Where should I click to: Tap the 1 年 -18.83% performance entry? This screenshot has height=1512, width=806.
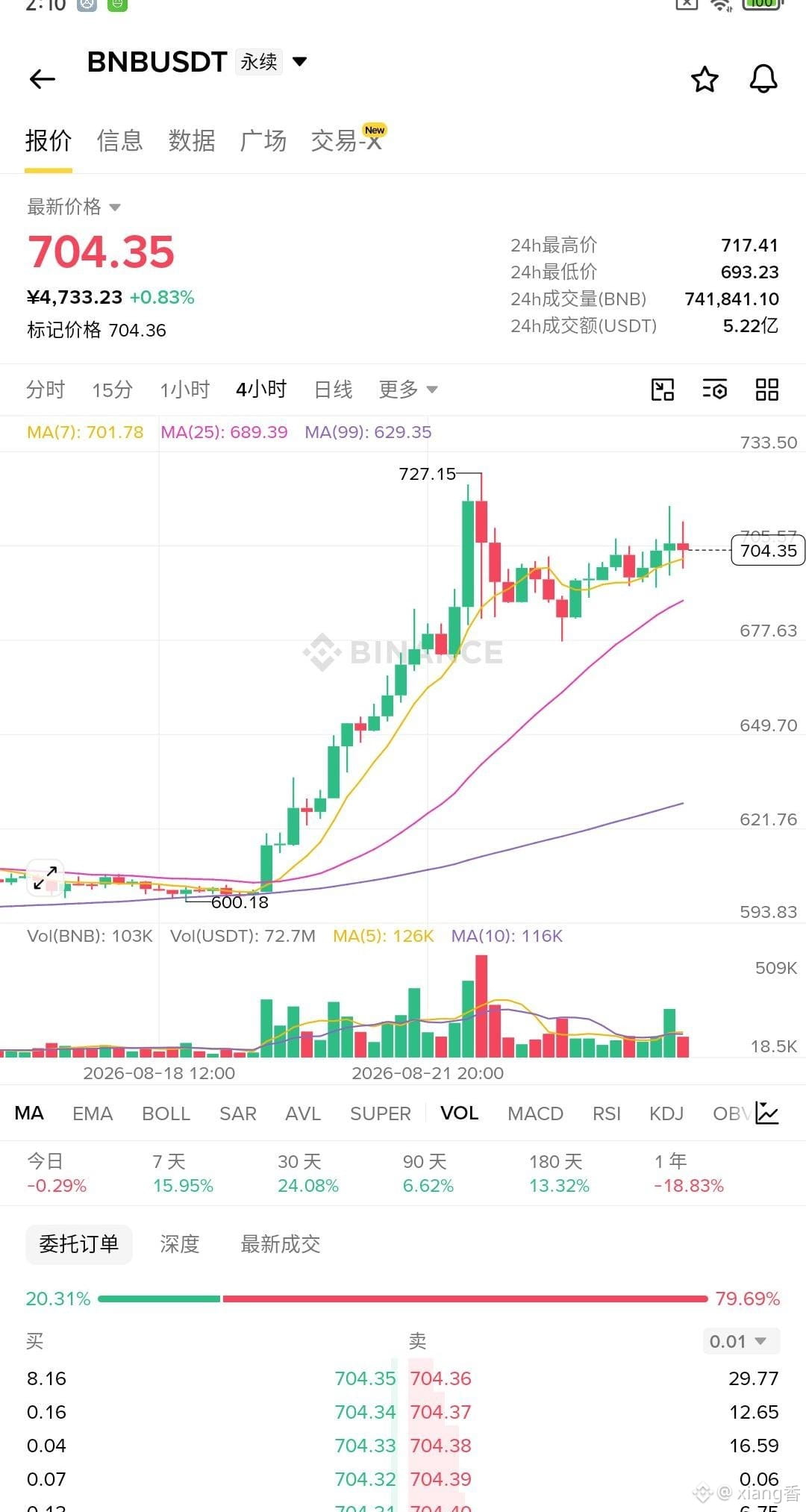pos(689,1173)
